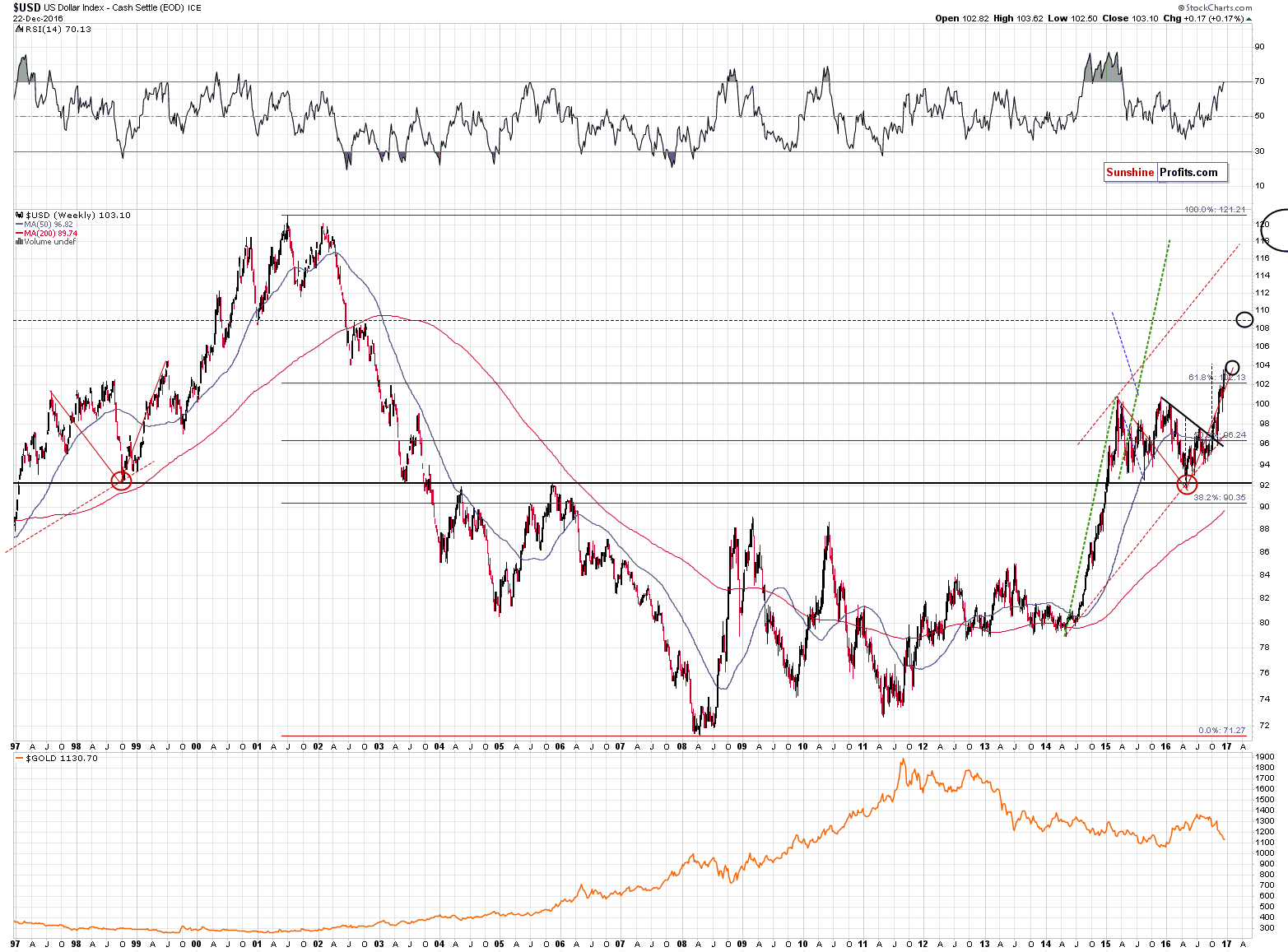Click the 108 tick on the USD price axis
1288x952 pixels.
pyautogui.click(x=1262, y=328)
